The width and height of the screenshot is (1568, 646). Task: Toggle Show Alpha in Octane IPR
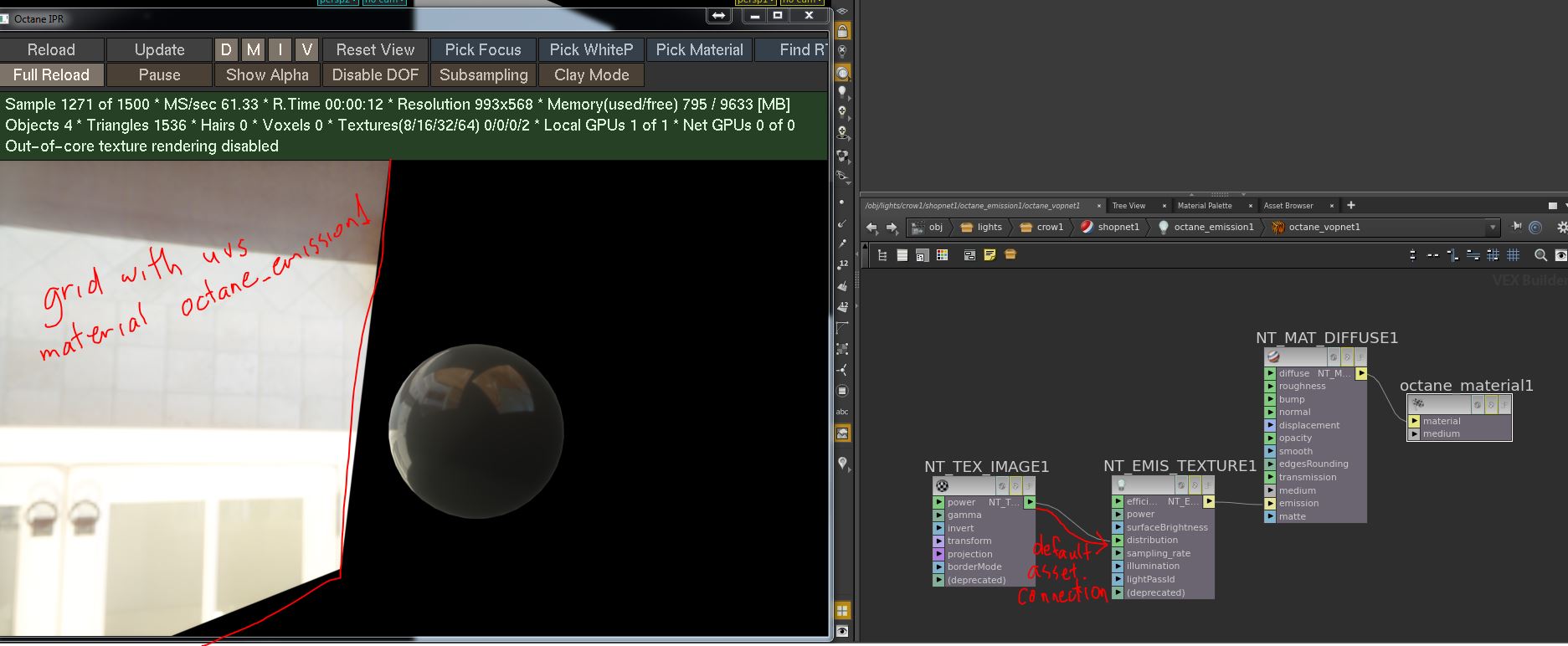click(x=267, y=75)
